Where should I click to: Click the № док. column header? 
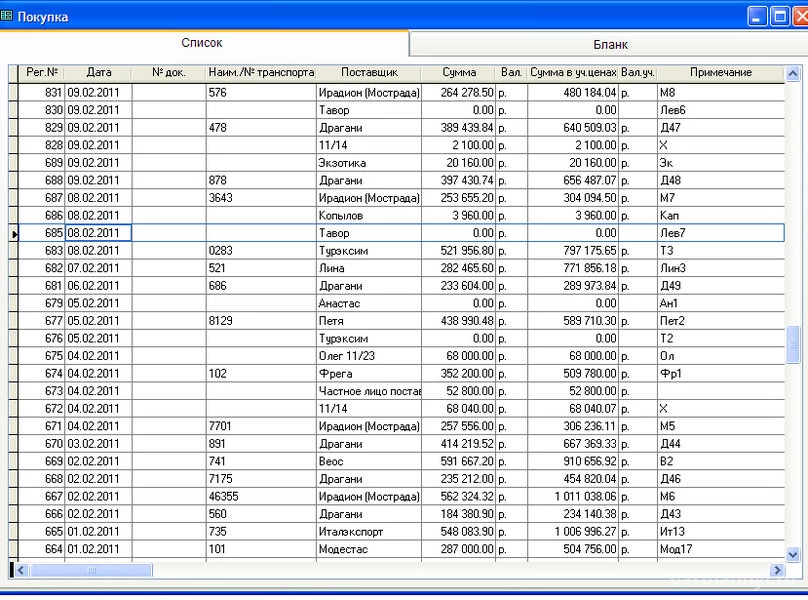tap(169, 73)
